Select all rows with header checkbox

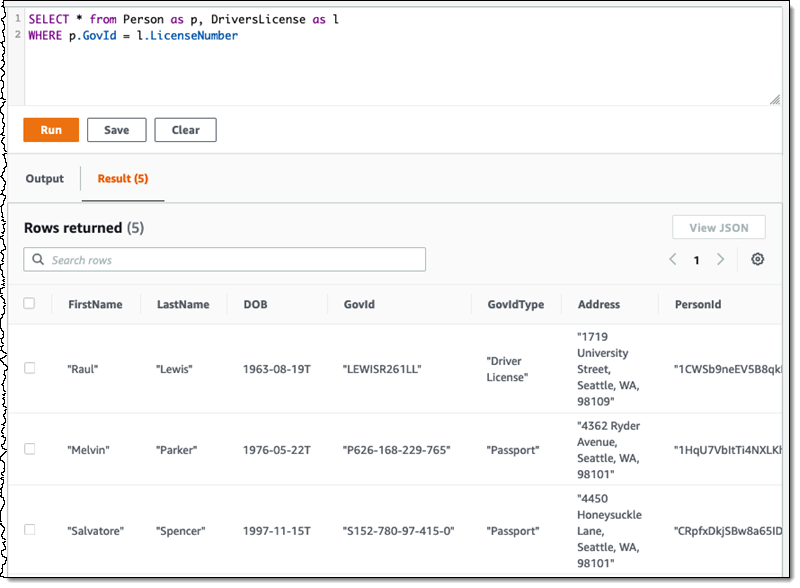(29, 304)
